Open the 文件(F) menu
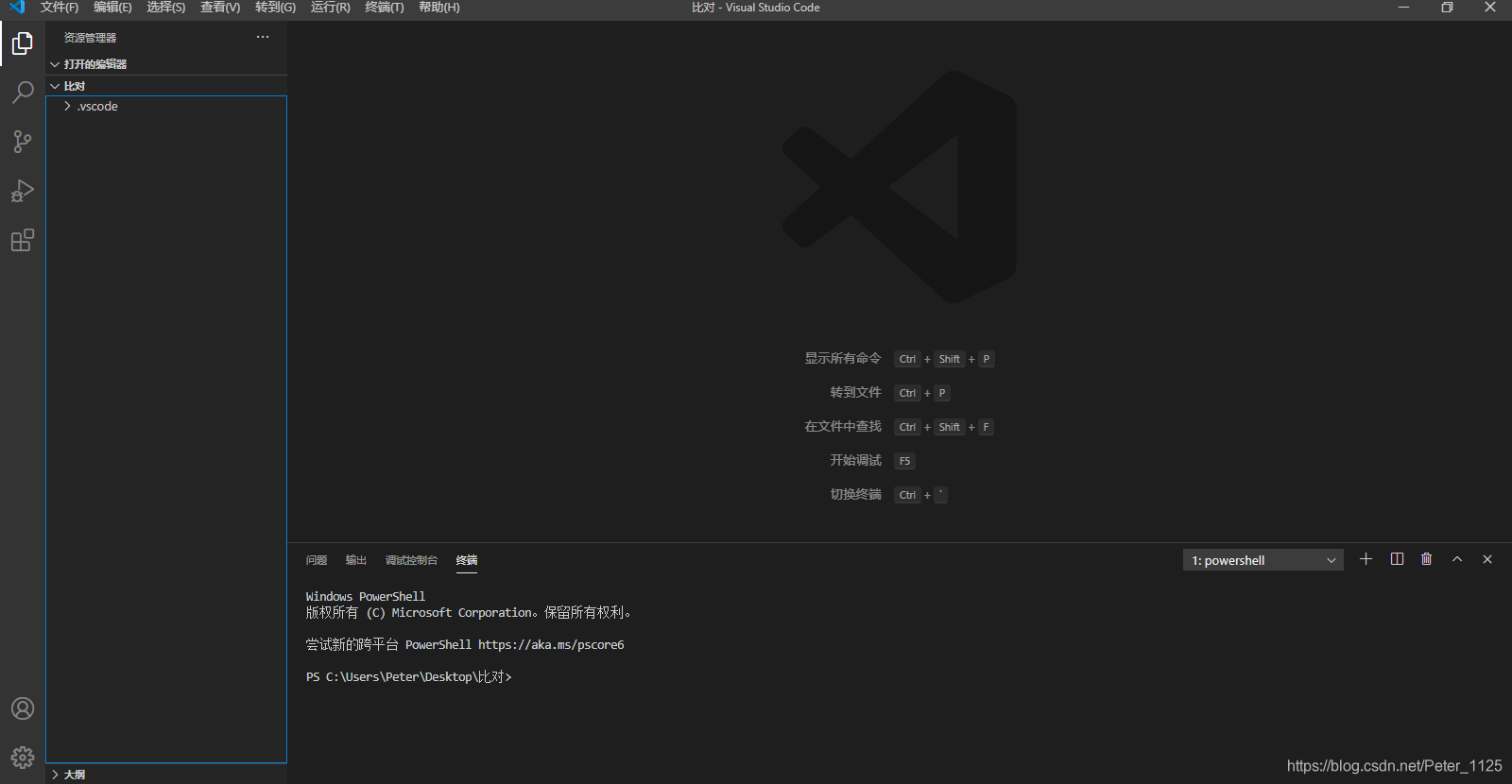 click(x=60, y=7)
